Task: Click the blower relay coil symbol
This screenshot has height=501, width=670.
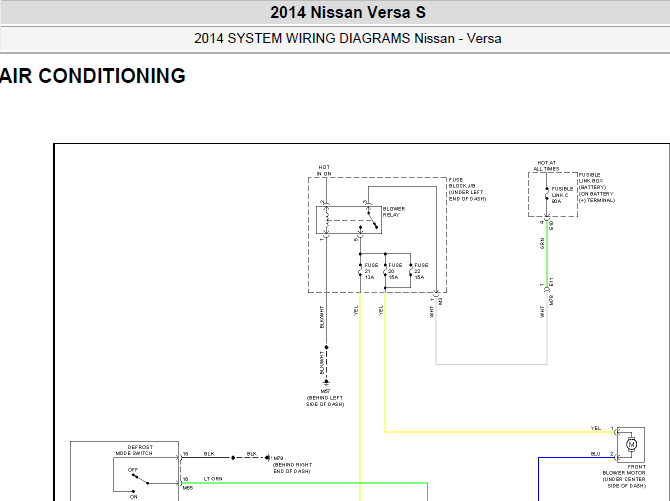Action: pyautogui.click(x=326, y=220)
